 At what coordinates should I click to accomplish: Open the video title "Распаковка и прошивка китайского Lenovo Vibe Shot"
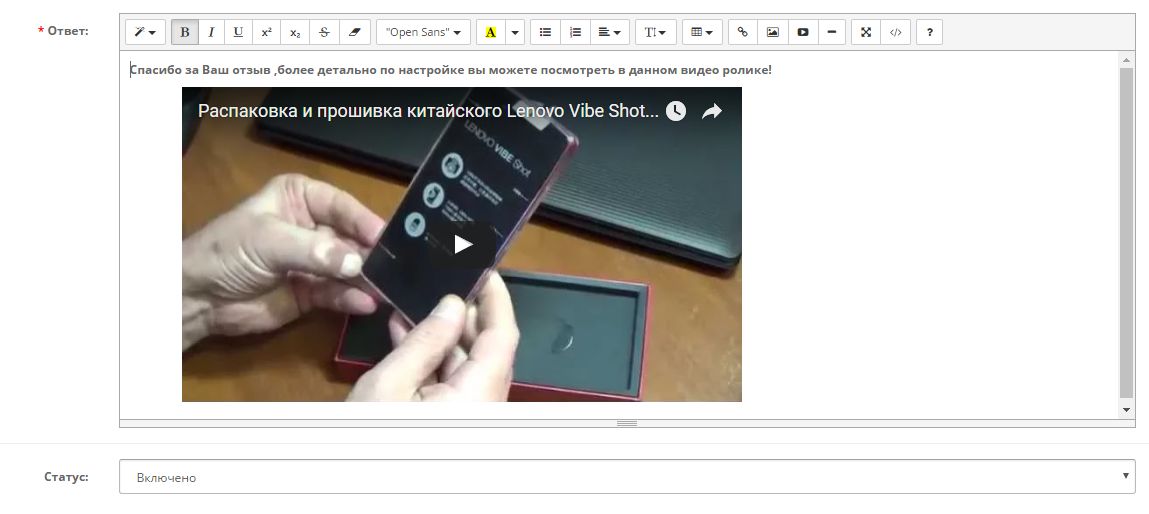click(x=428, y=111)
